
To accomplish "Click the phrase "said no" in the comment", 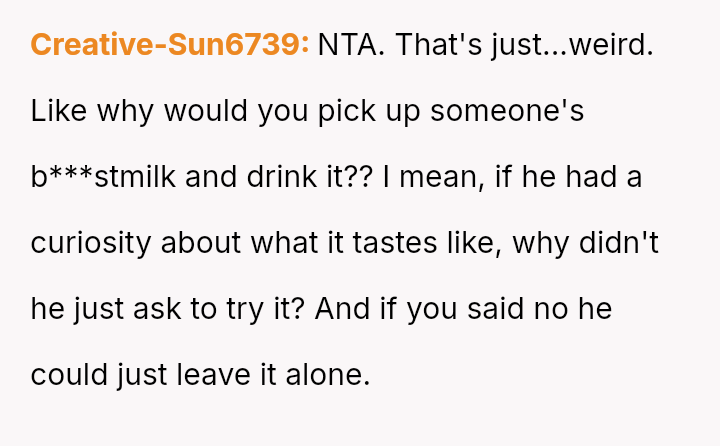I will (503, 309).
